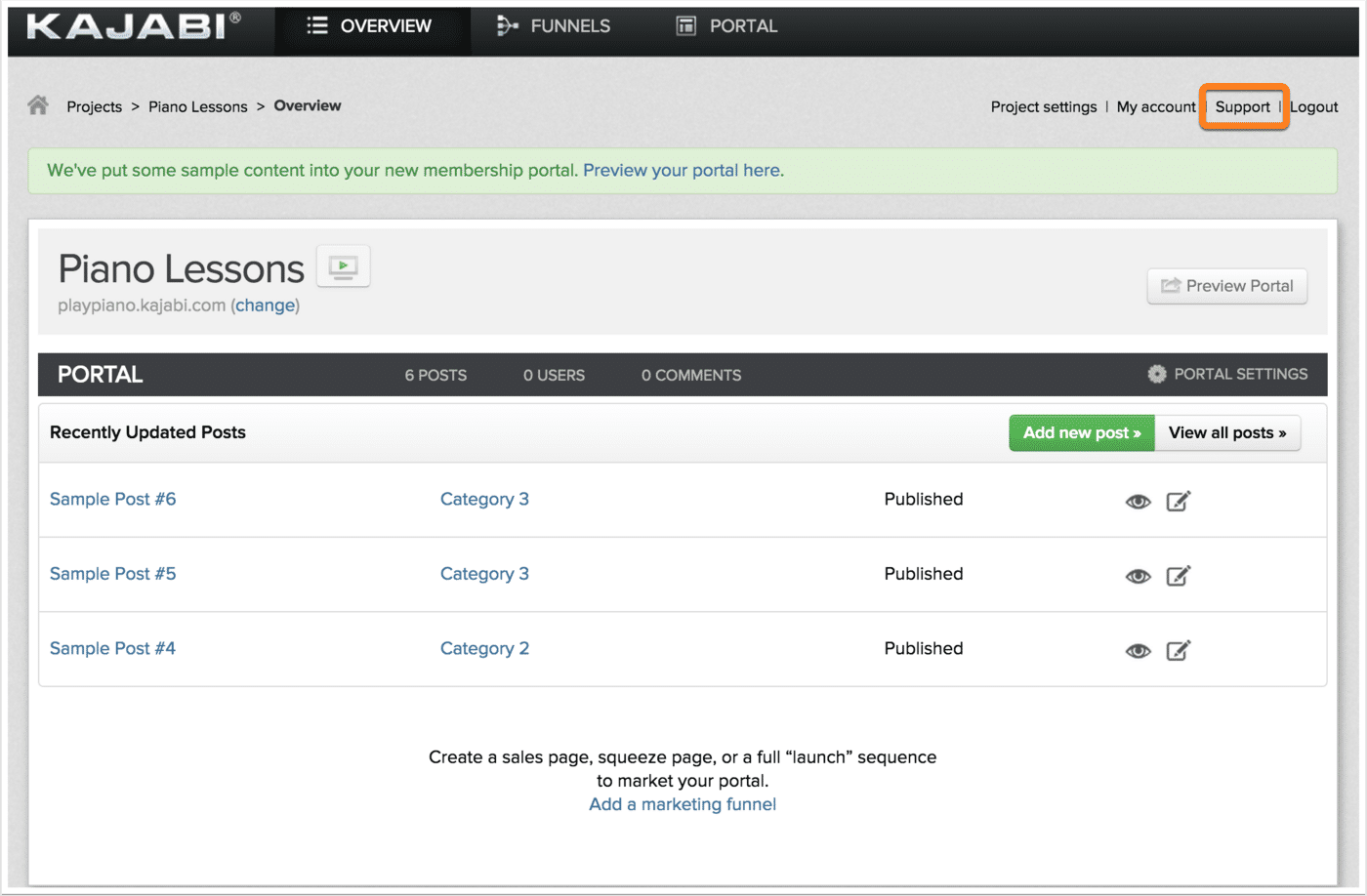Click the Kajabi logo
The width and height of the screenshot is (1367, 896).
point(134,26)
